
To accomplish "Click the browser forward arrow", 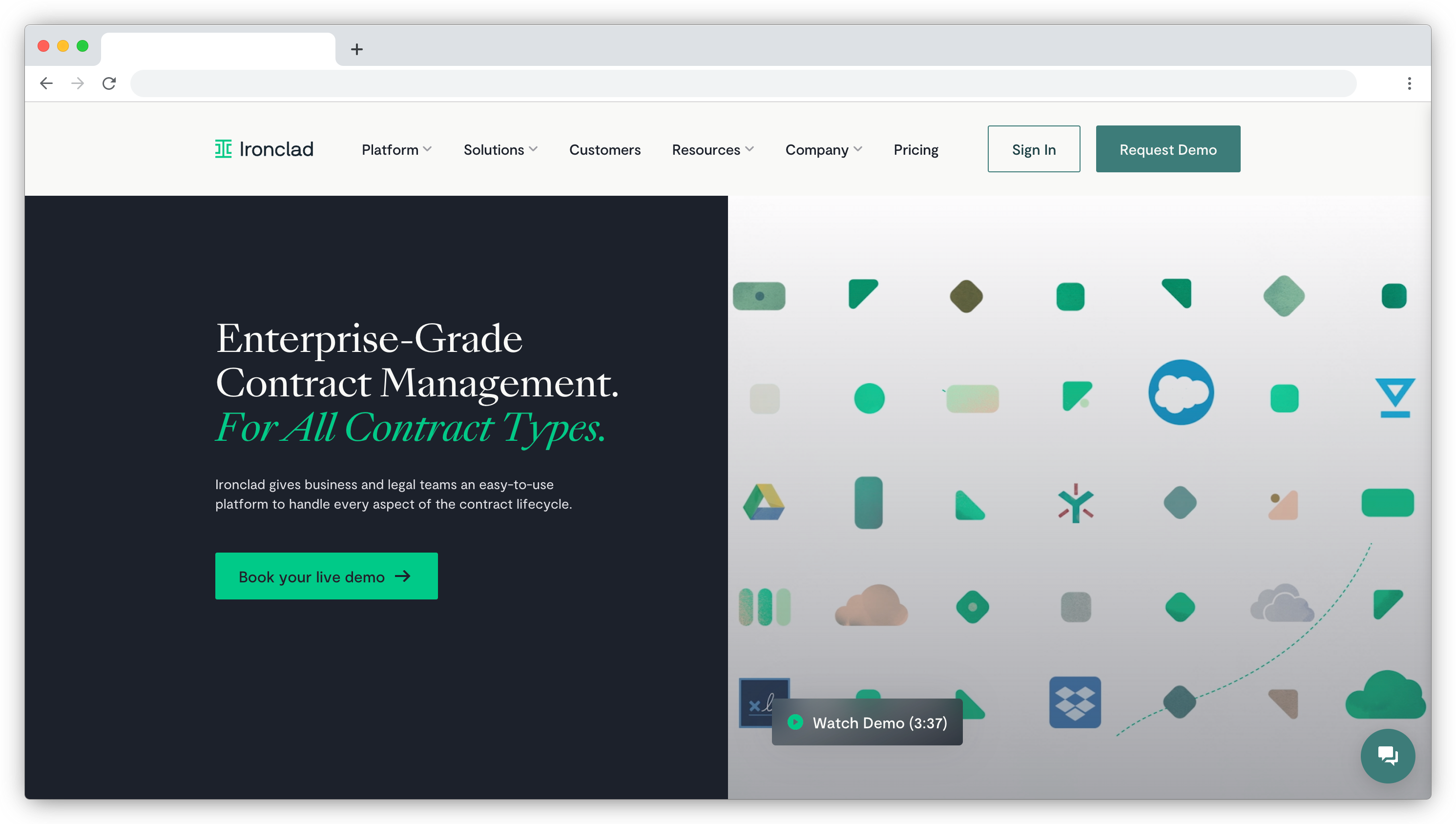I will point(78,83).
